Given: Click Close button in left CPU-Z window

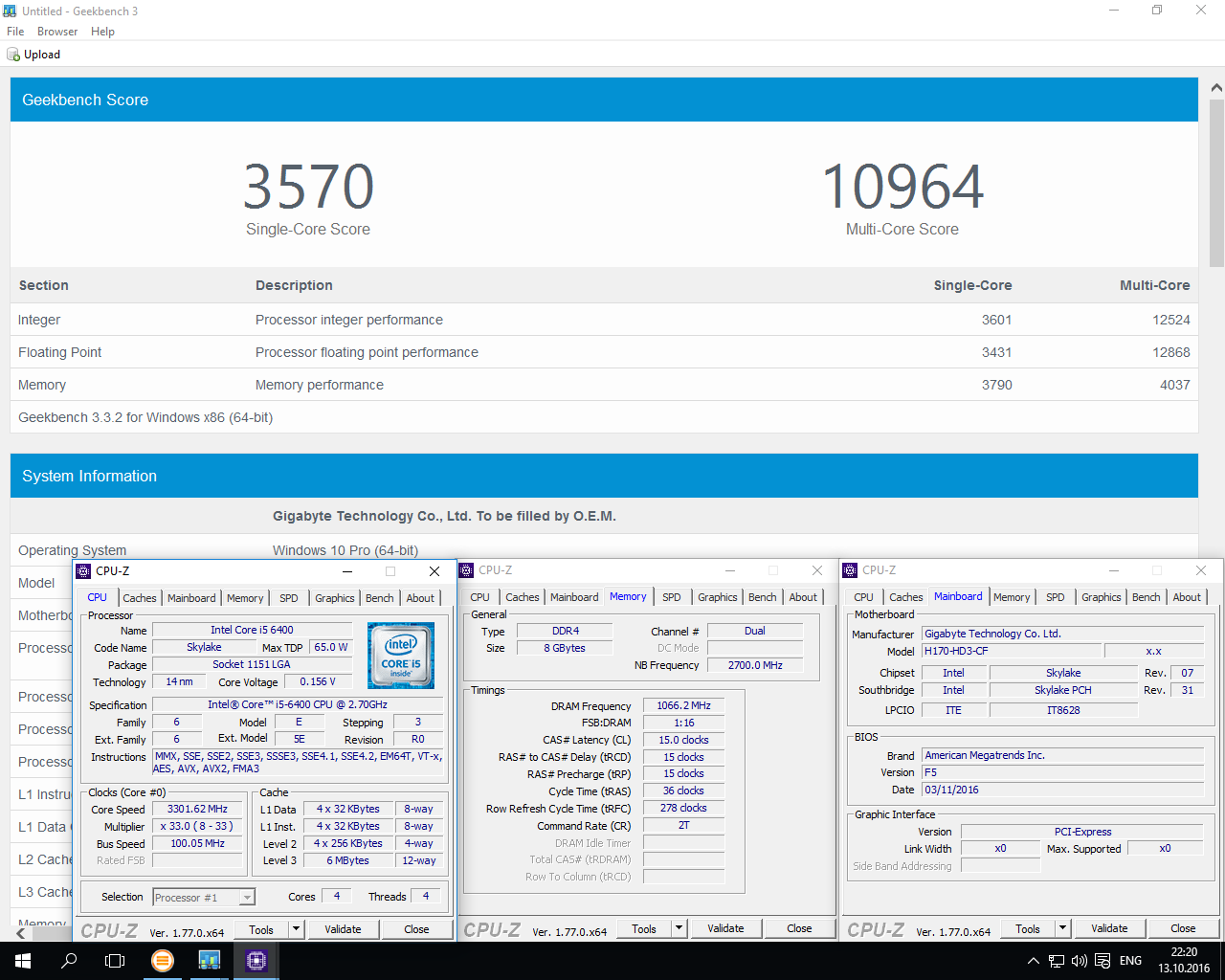Looking at the screenshot, I should [416, 929].
